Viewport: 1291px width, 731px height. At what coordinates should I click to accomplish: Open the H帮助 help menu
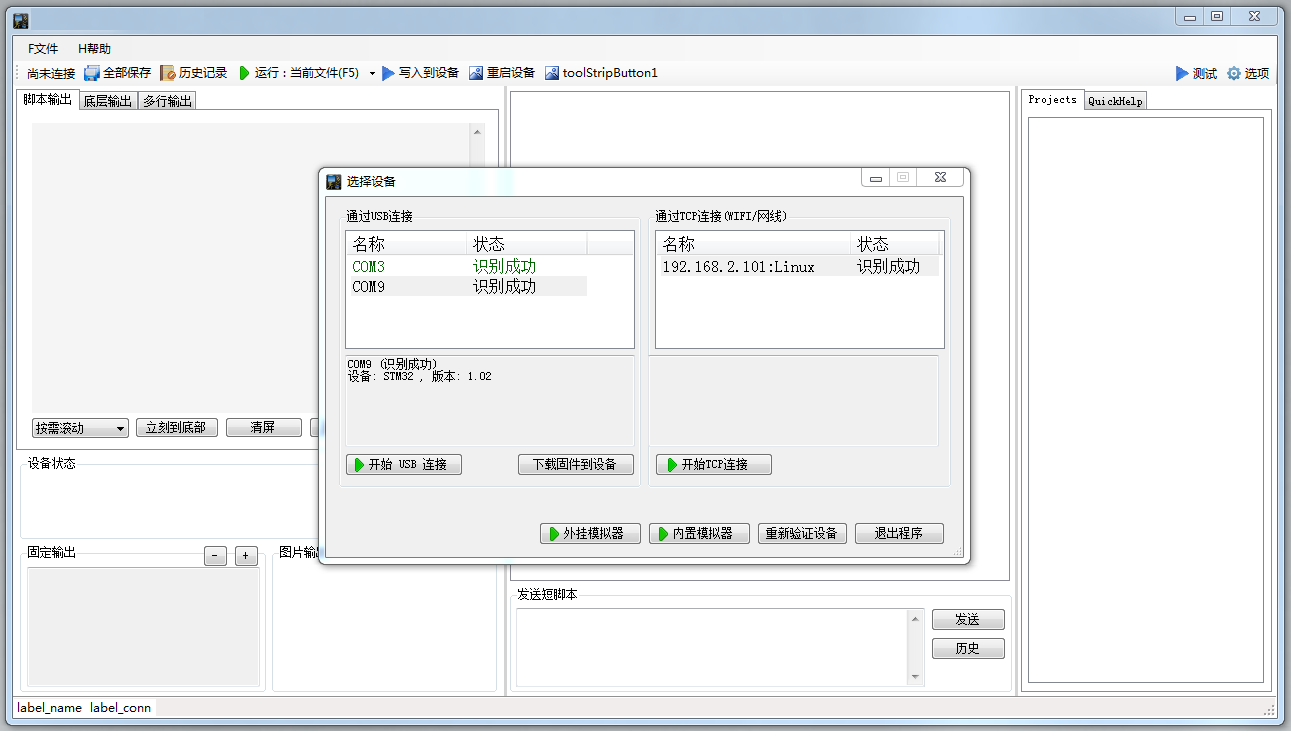pos(95,49)
